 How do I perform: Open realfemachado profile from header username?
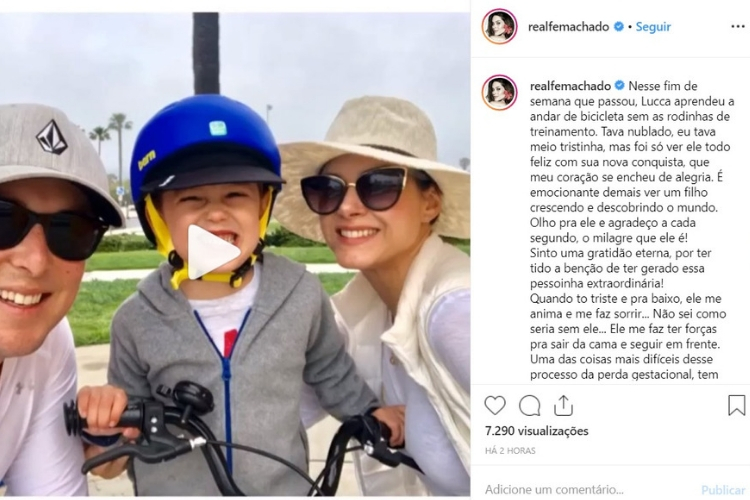point(568,27)
